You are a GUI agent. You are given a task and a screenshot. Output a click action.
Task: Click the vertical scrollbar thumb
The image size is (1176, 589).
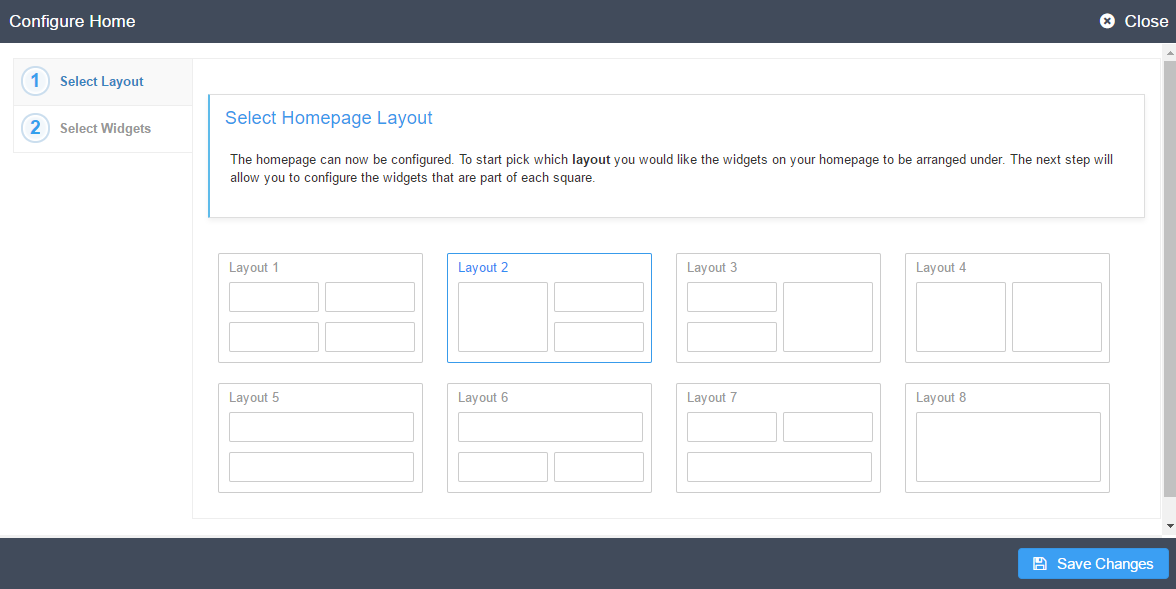(x=1169, y=278)
